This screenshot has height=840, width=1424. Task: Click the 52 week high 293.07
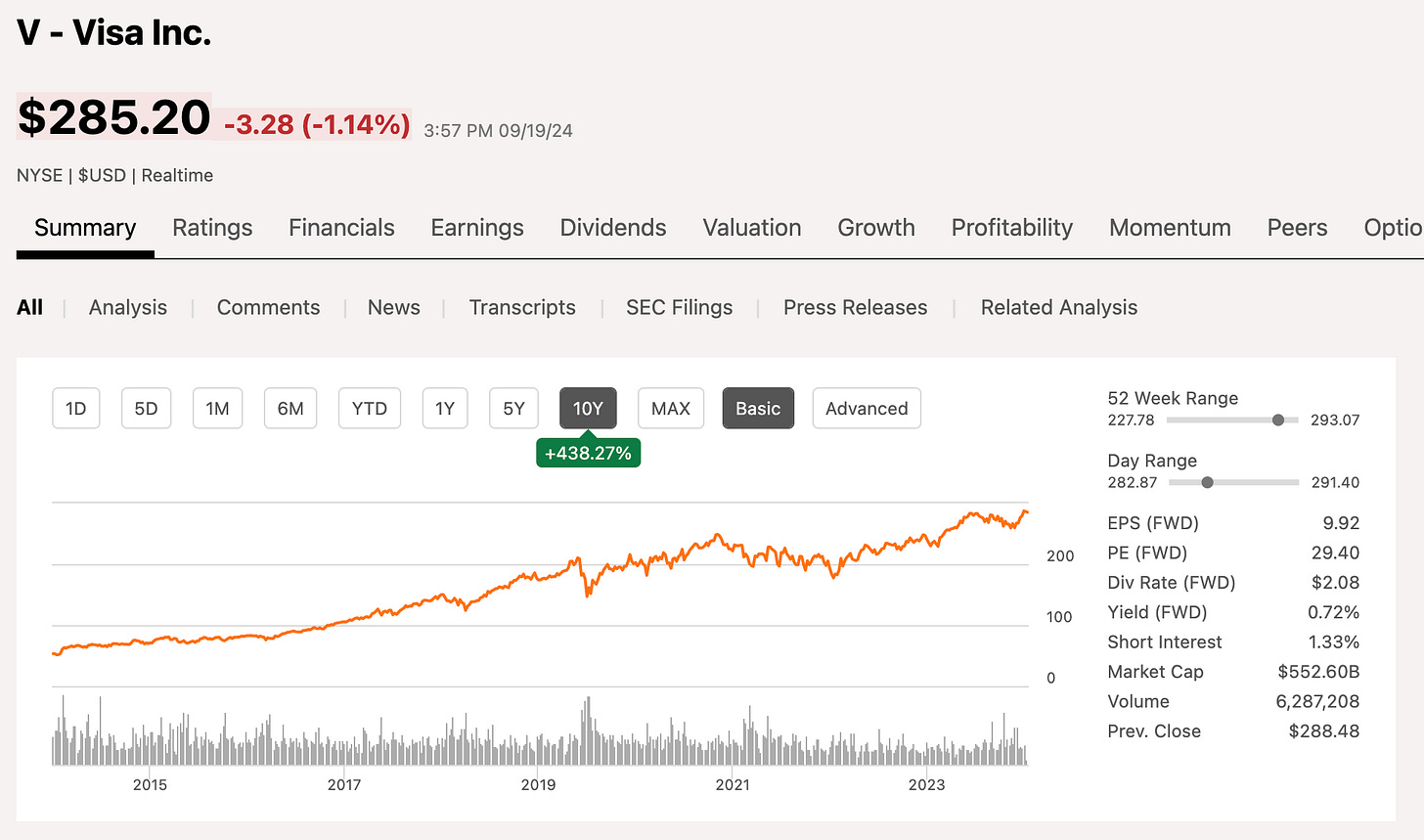coord(1335,420)
